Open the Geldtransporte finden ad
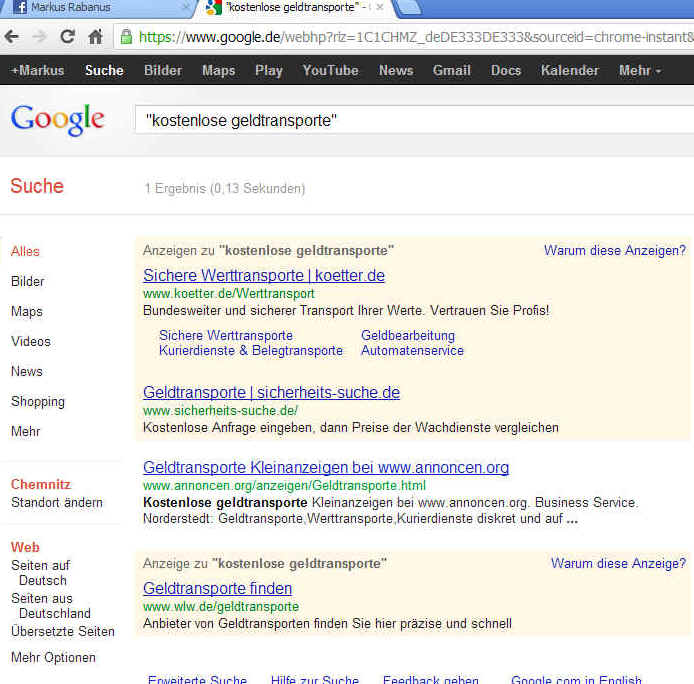The height and width of the screenshot is (684, 694). tap(217, 588)
